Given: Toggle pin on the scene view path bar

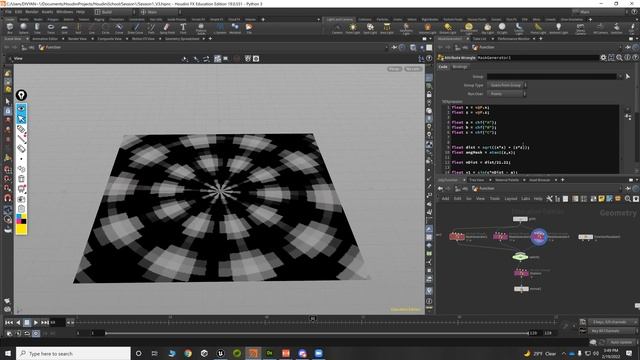Looking at the screenshot, I should coord(394,47).
